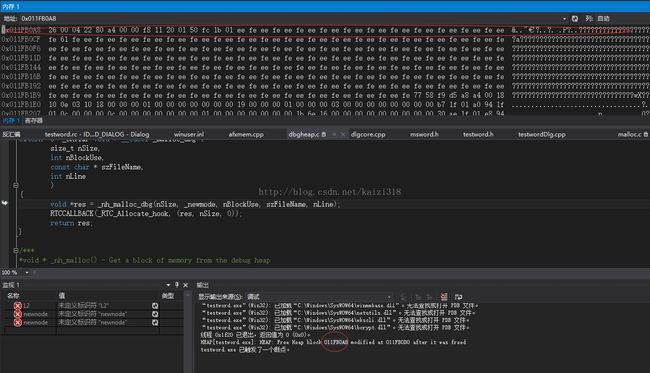The height and width of the screenshot is (373, 650).
Task: Click the current statement arrow in margin
Action: tap(5, 203)
